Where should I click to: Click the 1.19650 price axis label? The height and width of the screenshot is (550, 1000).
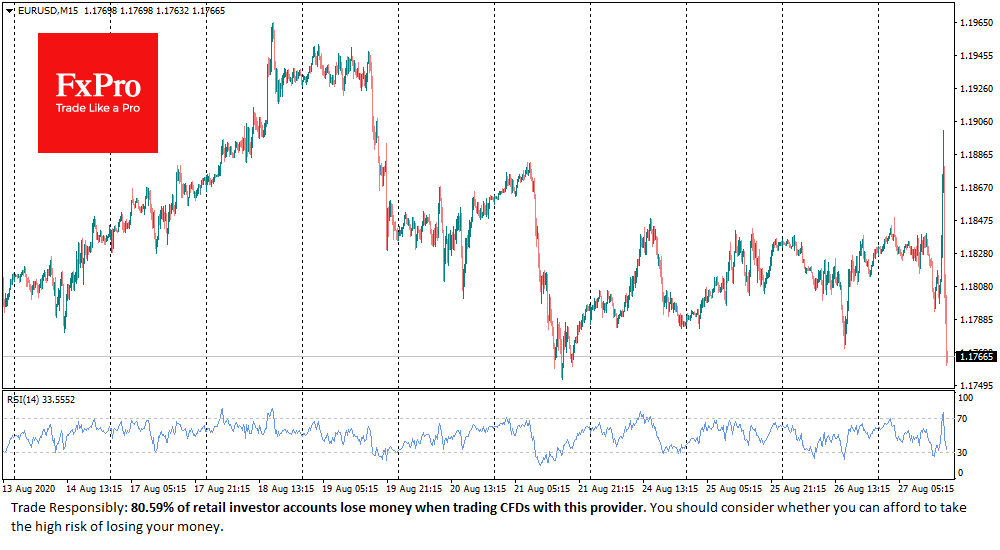pyautogui.click(x=973, y=23)
